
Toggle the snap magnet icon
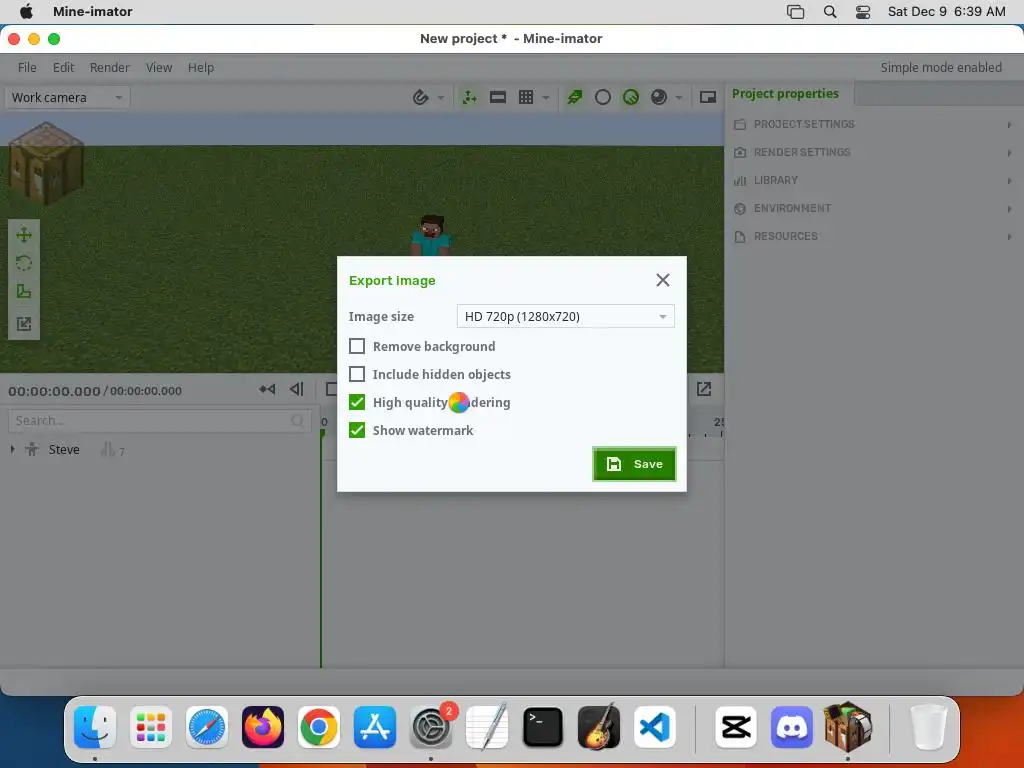421,97
